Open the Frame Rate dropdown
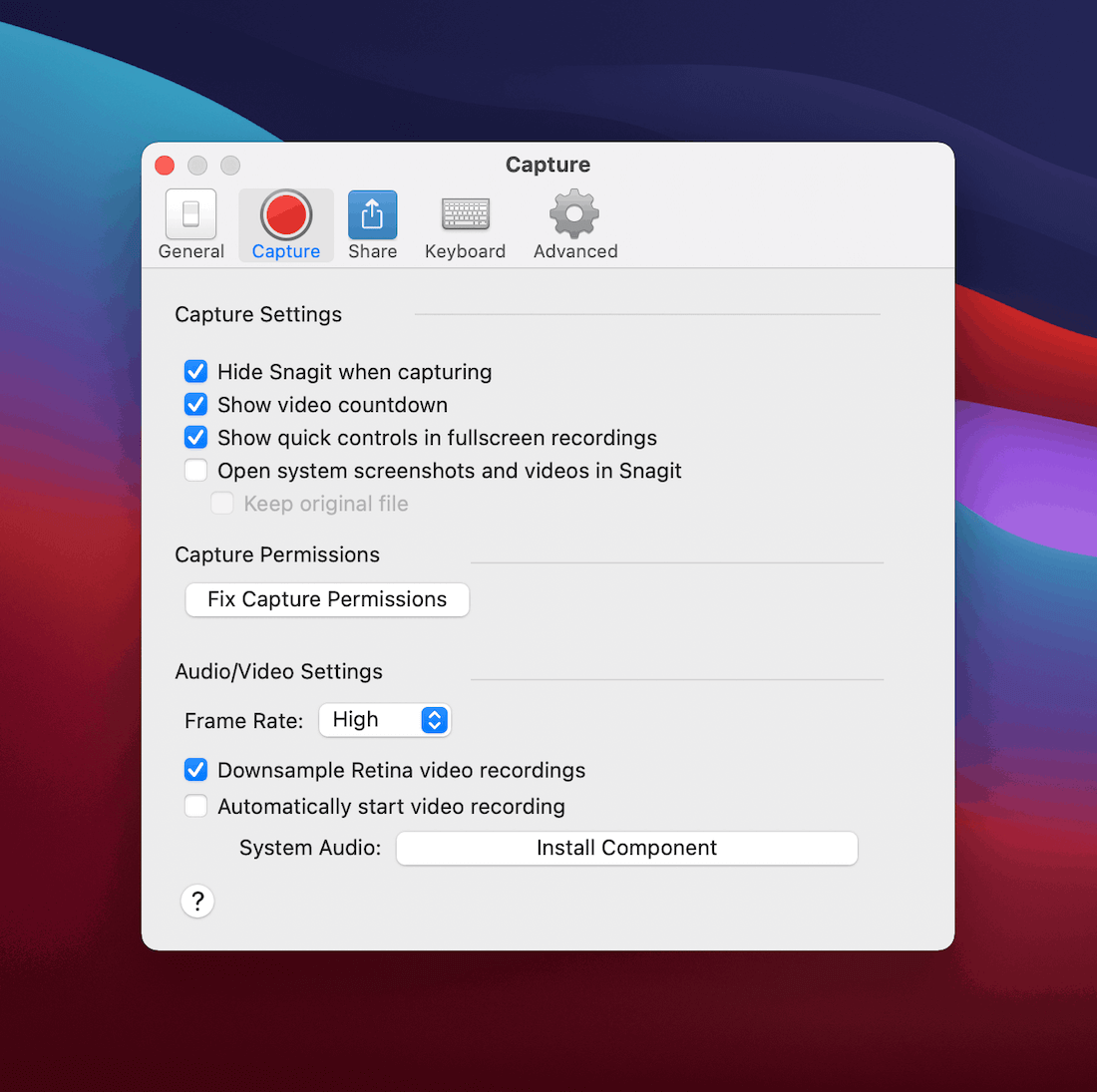Image resolution: width=1097 pixels, height=1092 pixels. point(385,720)
